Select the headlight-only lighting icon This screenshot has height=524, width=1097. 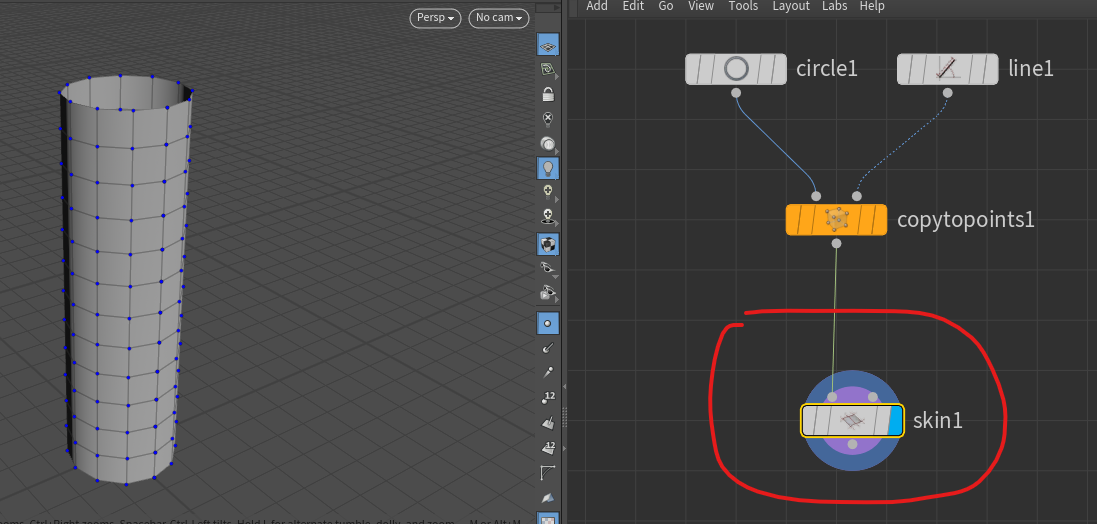[548, 144]
